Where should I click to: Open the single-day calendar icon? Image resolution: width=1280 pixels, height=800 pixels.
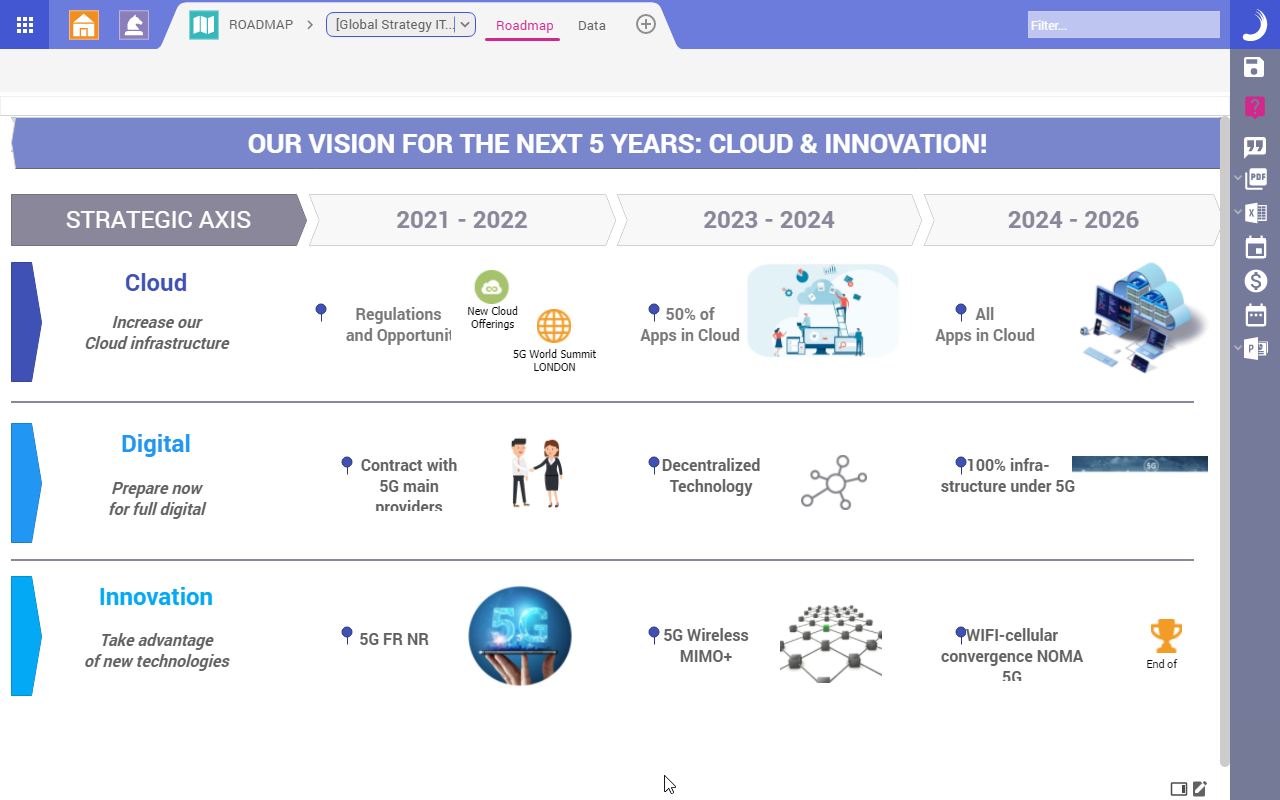(x=1255, y=247)
